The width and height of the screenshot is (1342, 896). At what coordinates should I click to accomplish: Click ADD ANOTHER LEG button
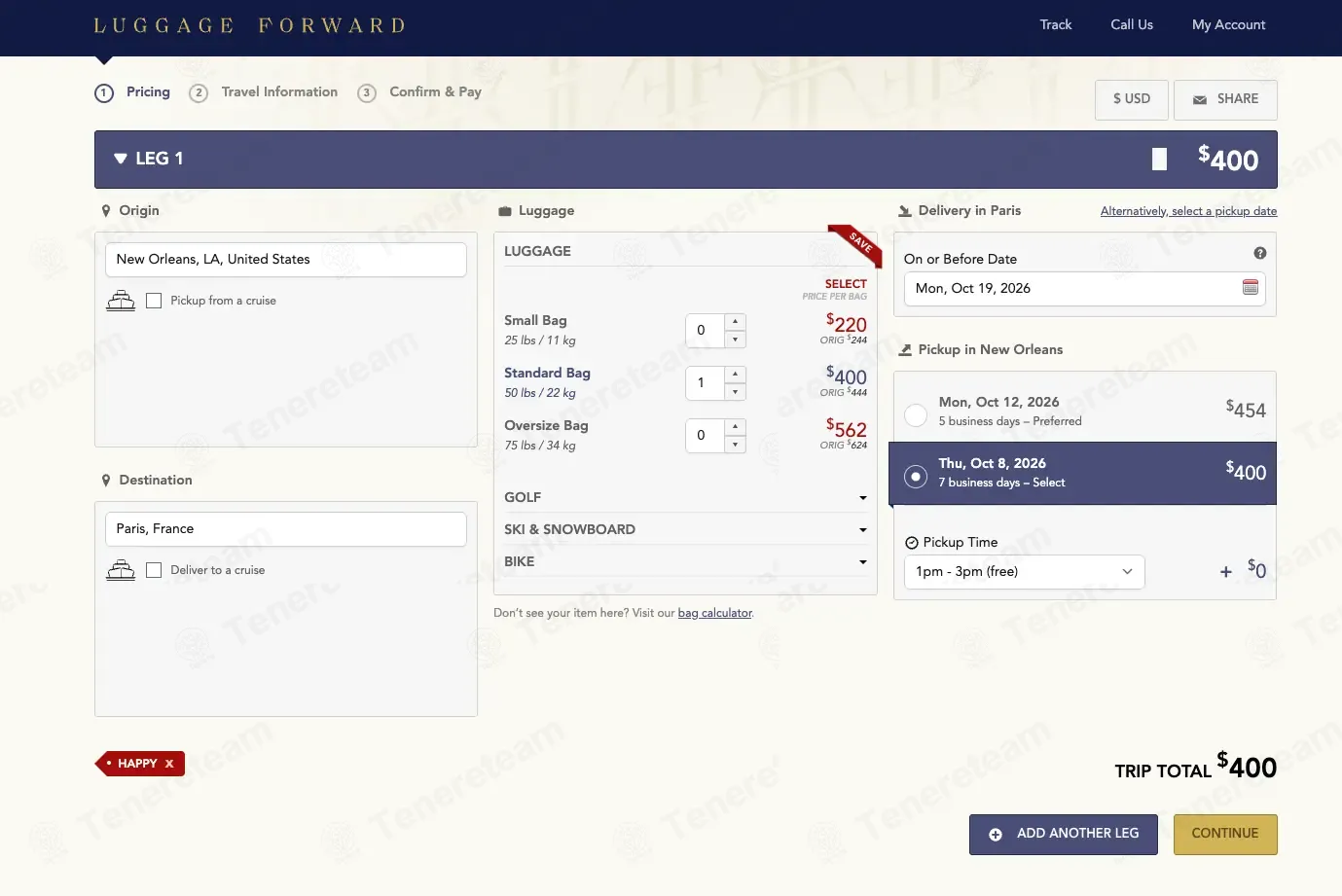1064,835
